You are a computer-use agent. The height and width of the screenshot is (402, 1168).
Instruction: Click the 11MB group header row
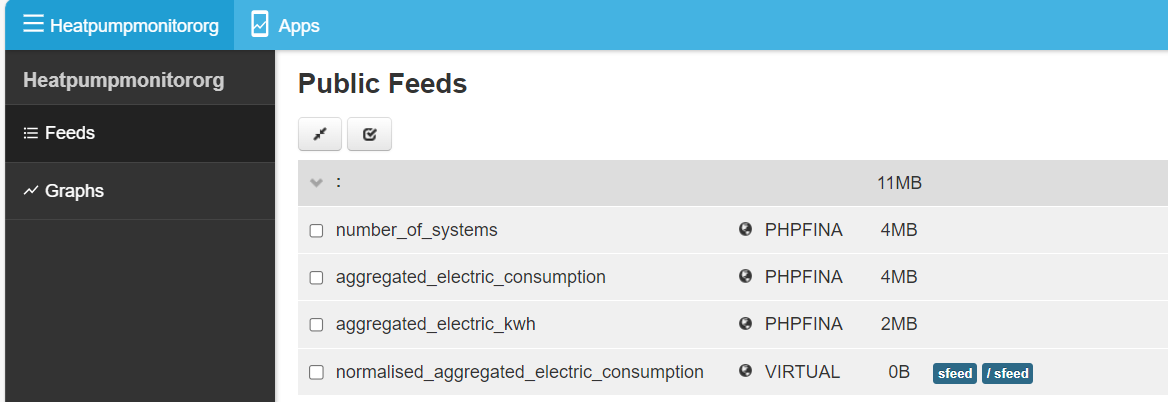[733, 183]
